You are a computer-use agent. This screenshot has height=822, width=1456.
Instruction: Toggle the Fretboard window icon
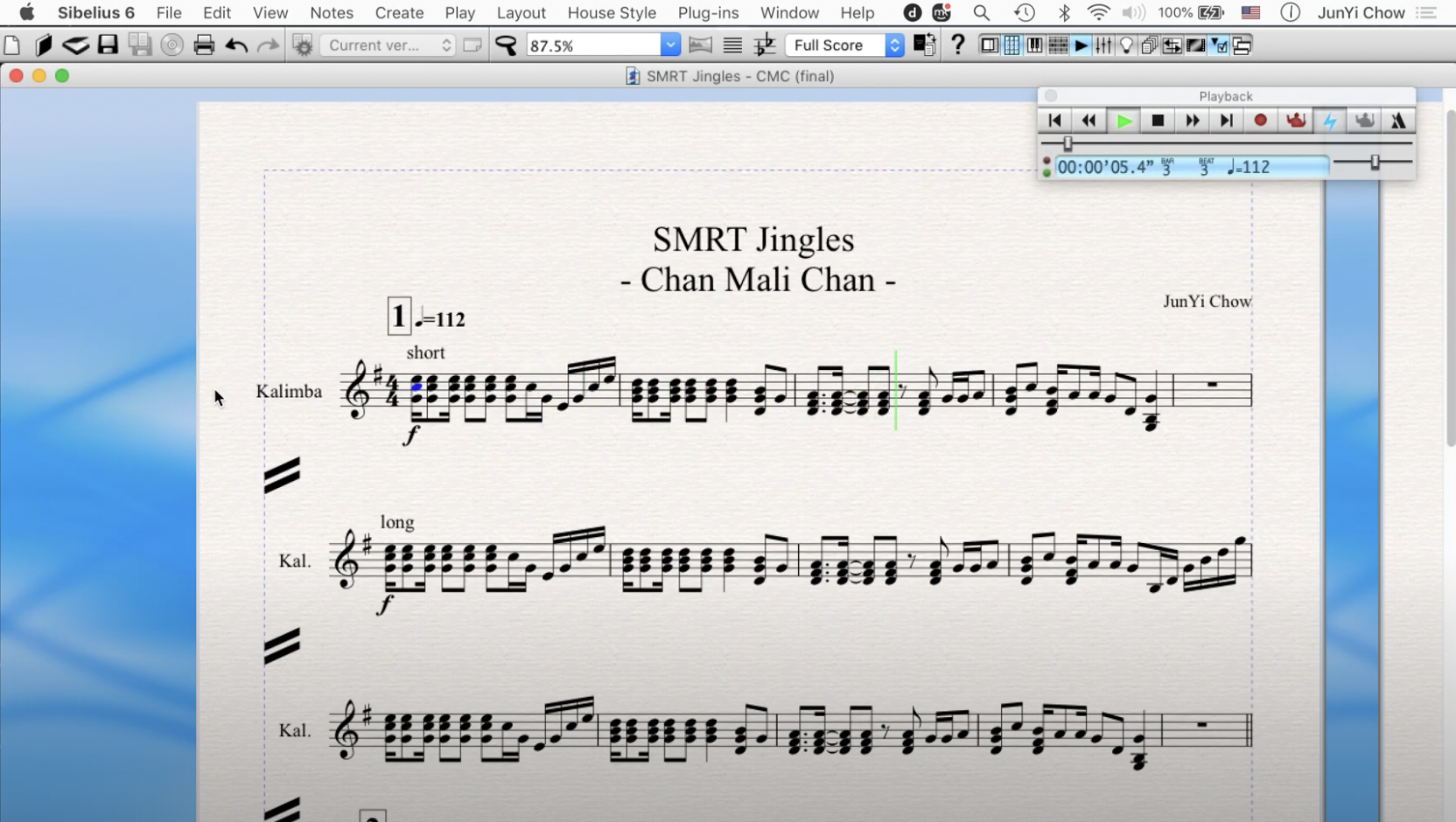tap(1058, 45)
